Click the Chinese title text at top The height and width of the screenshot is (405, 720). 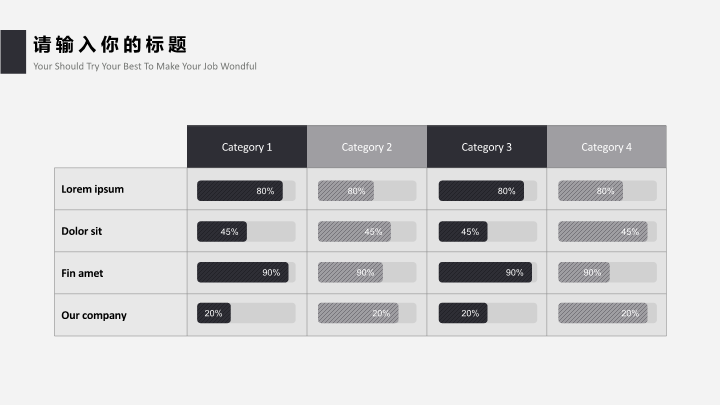[x=110, y=45]
